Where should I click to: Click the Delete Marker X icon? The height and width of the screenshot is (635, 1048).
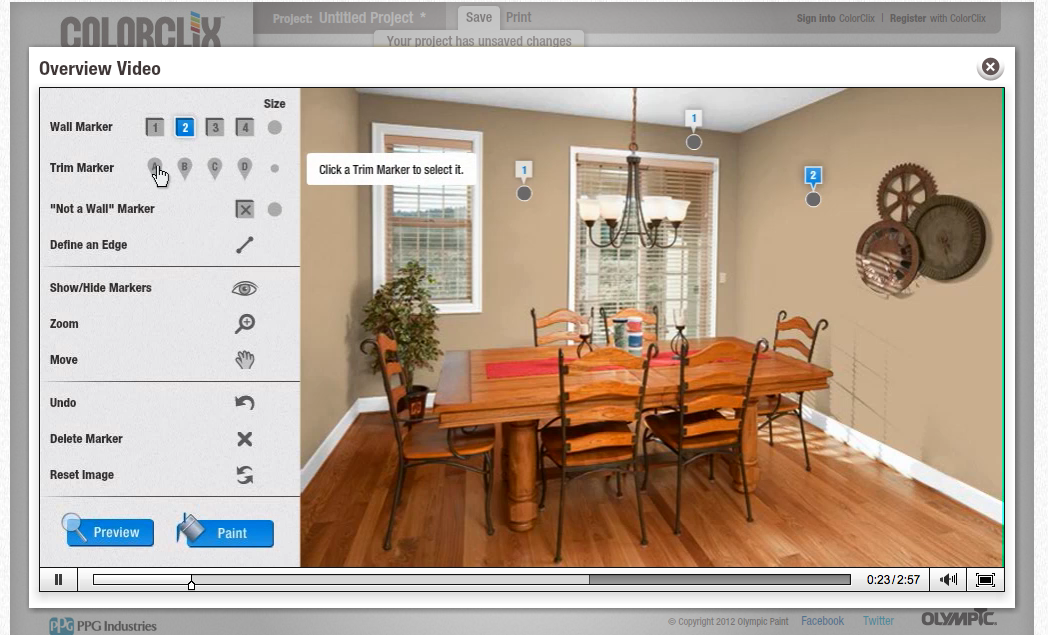(245, 438)
